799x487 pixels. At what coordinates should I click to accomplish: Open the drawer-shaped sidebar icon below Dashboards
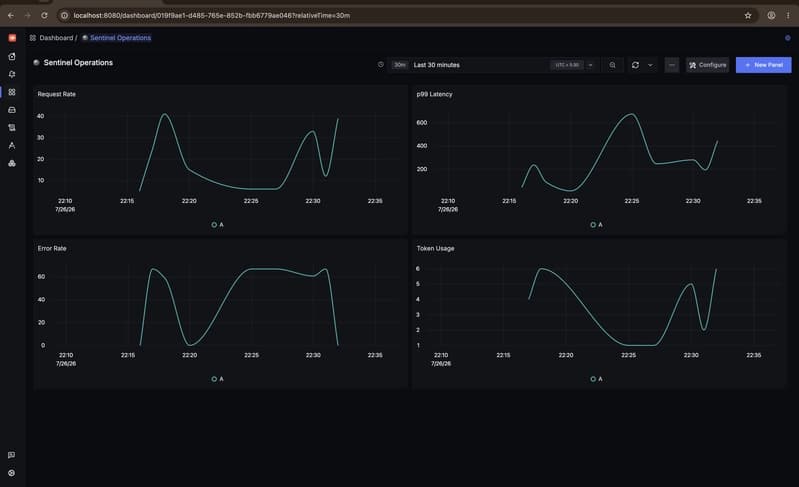click(12, 110)
